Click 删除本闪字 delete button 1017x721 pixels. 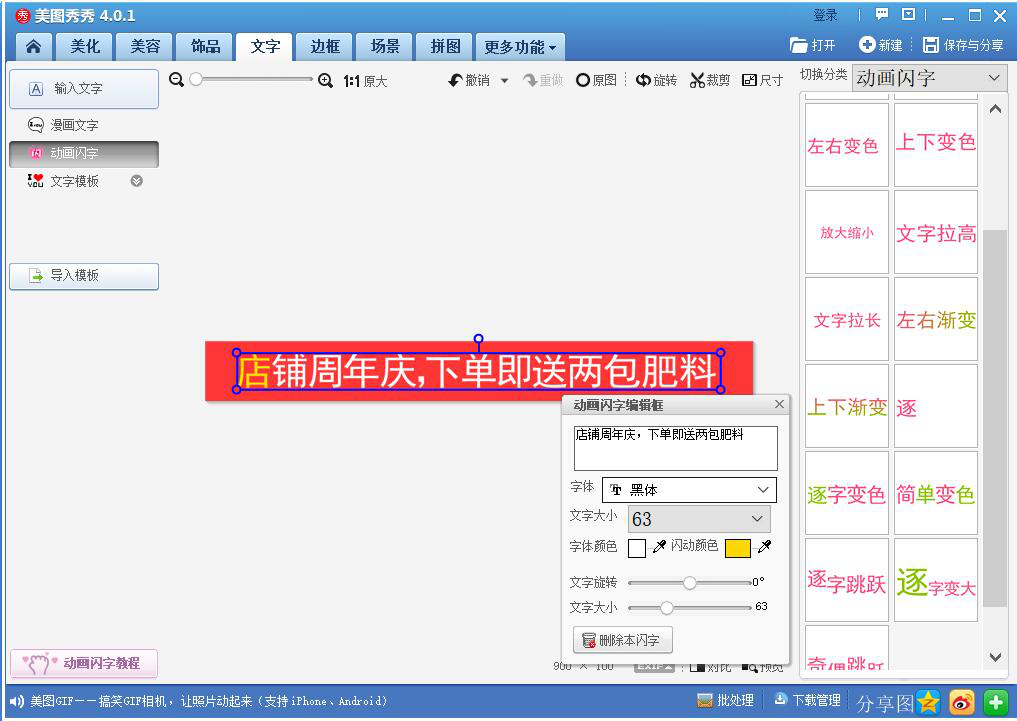point(623,640)
